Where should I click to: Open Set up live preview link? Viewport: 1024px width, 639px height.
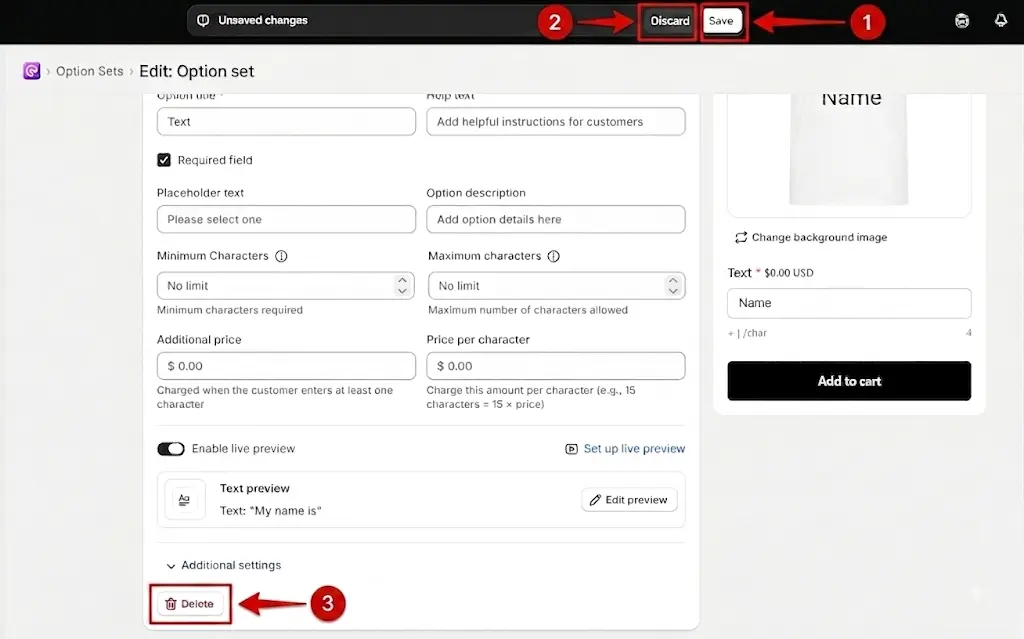coord(625,449)
